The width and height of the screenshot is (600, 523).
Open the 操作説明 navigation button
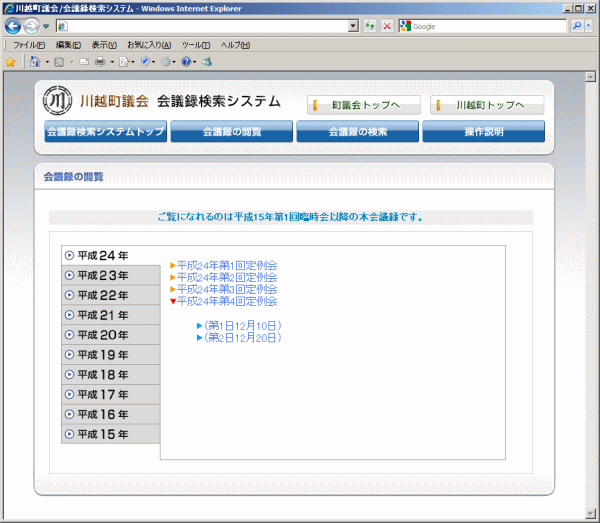483,131
